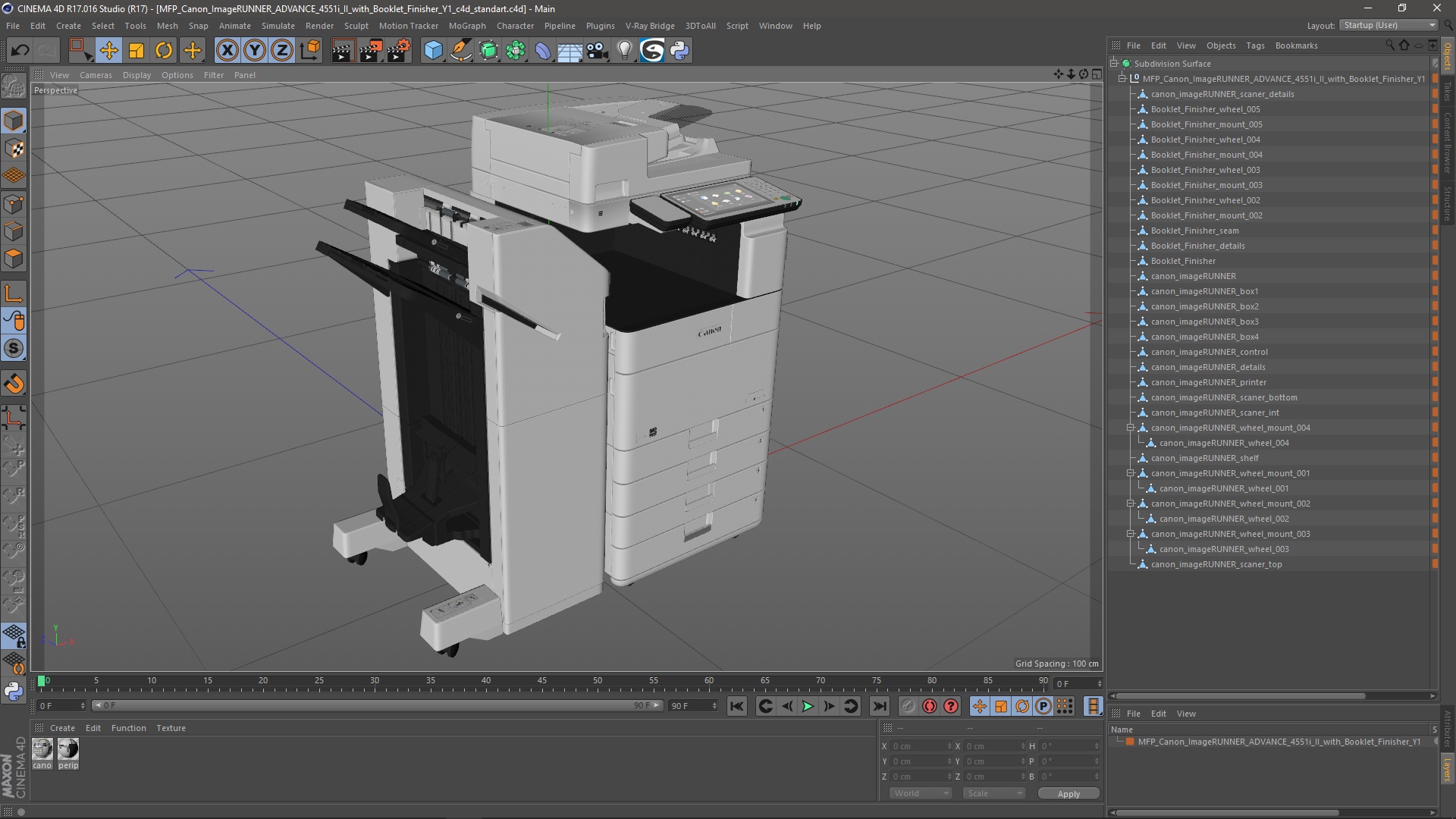Toggle Y axis lock
The height and width of the screenshot is (819, 1456).
(255, 50)
